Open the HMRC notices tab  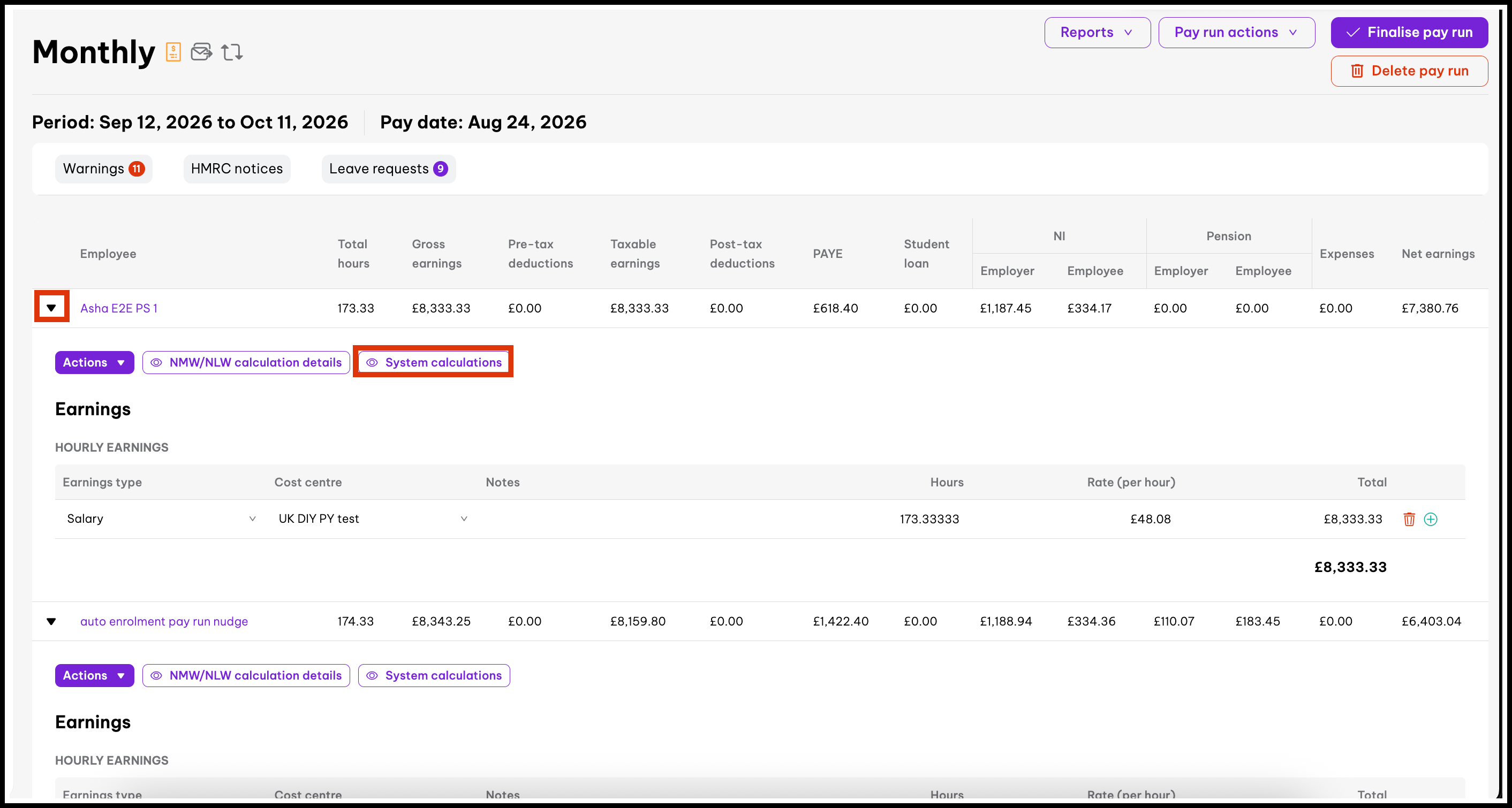(237, 169)
